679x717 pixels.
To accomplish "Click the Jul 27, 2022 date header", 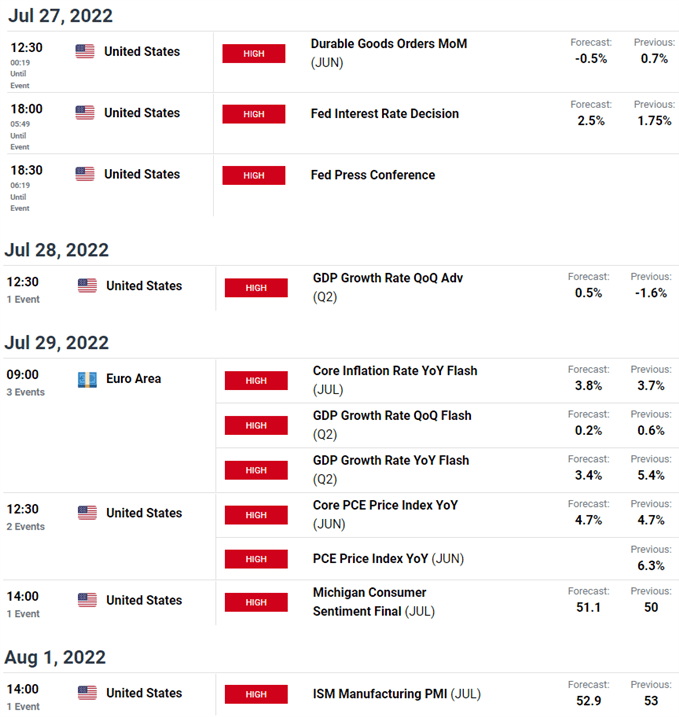I will [x=58, y=16].
